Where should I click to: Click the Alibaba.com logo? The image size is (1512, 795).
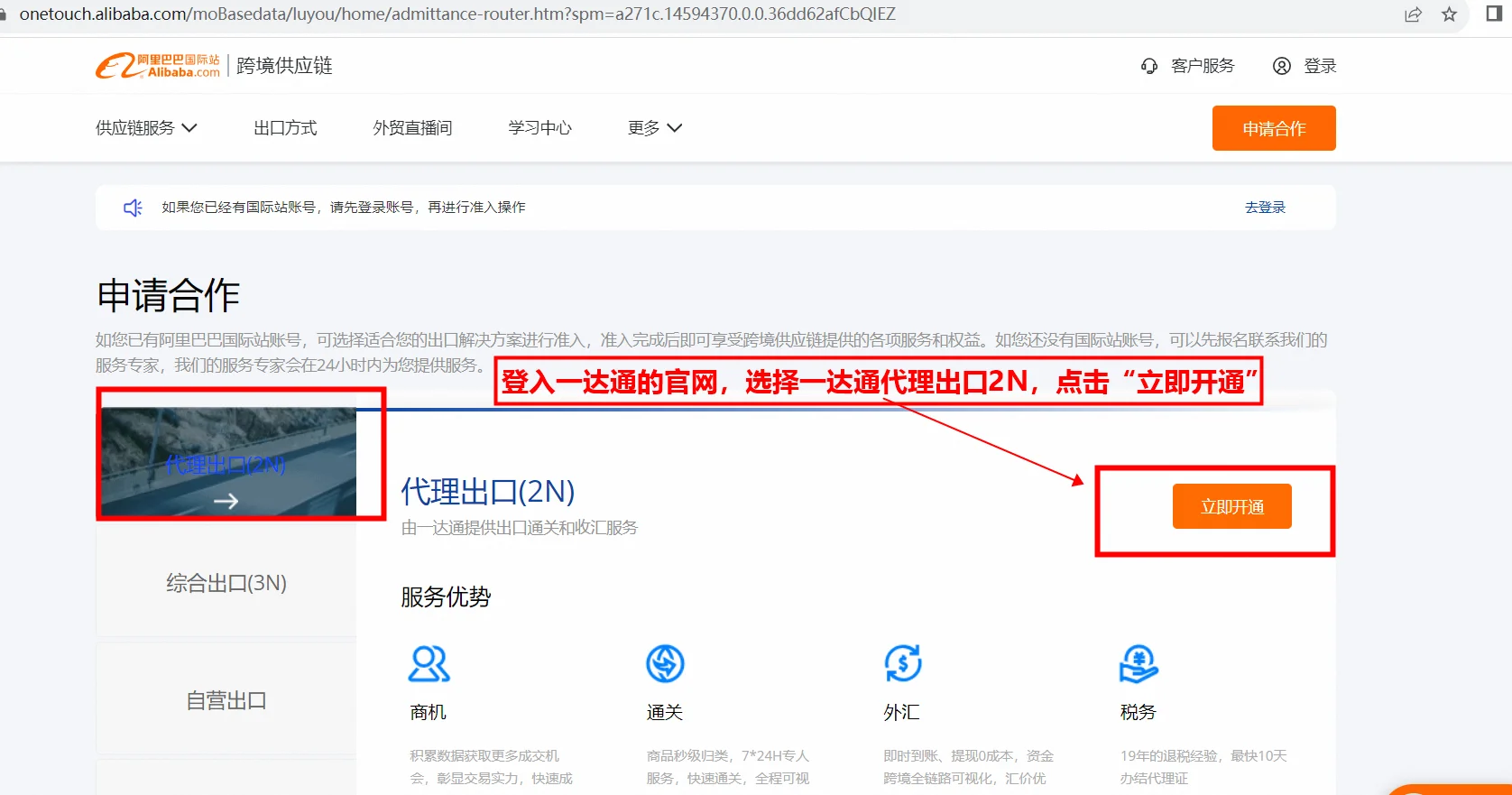coord(158,66)
